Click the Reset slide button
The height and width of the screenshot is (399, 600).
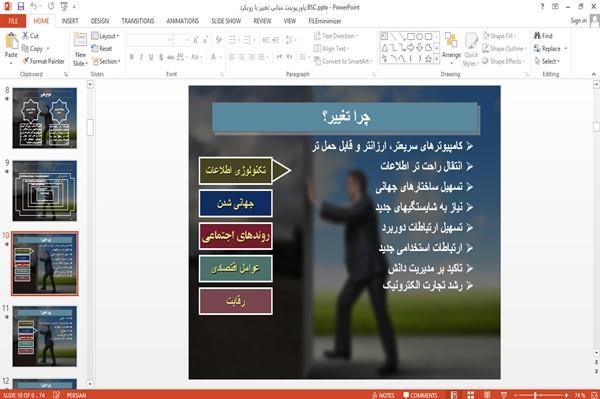pos(102,49)
